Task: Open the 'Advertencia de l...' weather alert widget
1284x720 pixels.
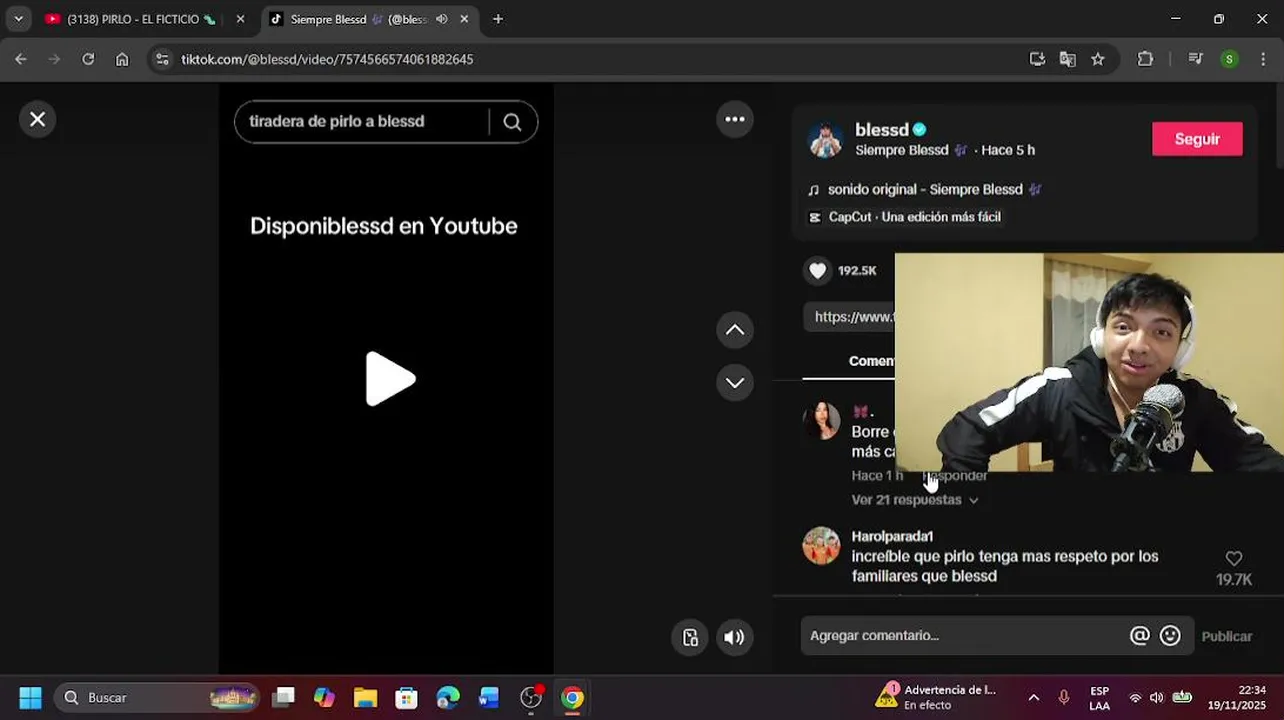Action: coord(937,697)
